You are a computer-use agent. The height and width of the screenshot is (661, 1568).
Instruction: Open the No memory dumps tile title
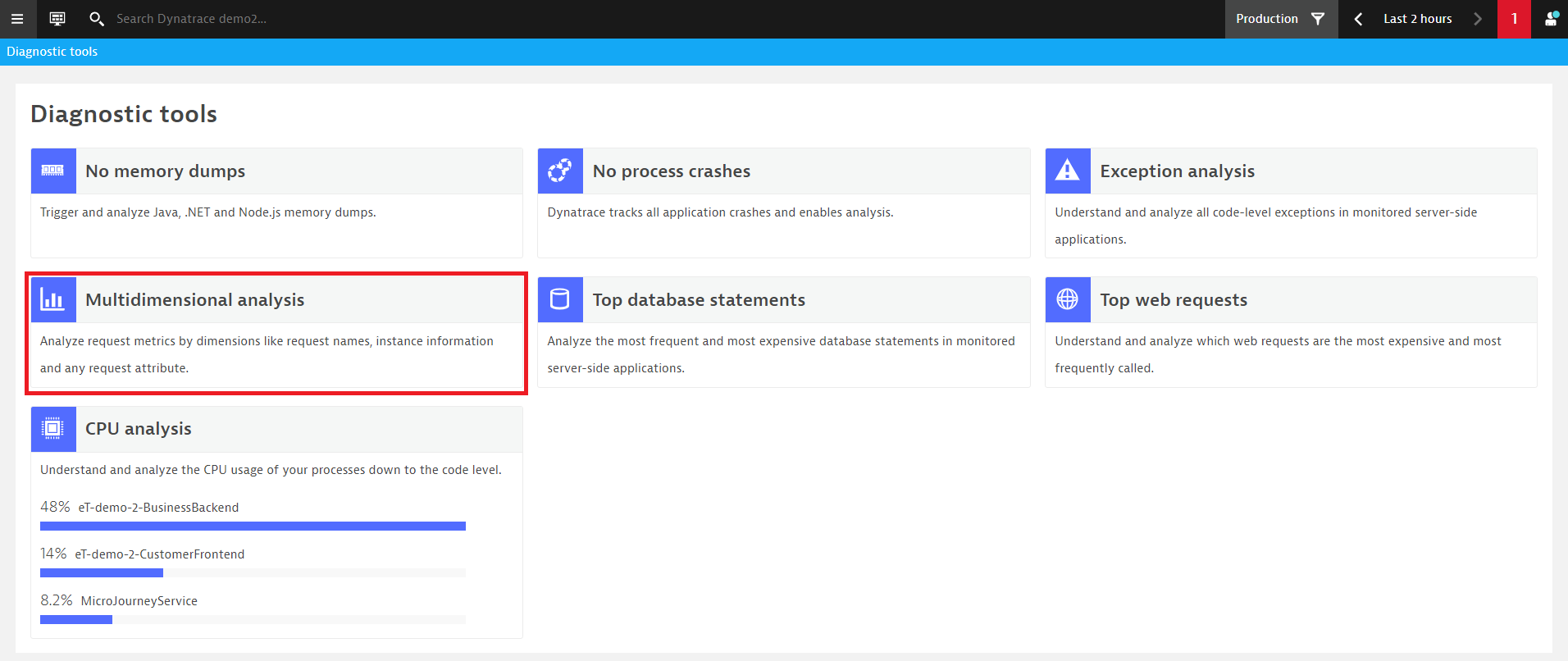click(x=165, y=171)
